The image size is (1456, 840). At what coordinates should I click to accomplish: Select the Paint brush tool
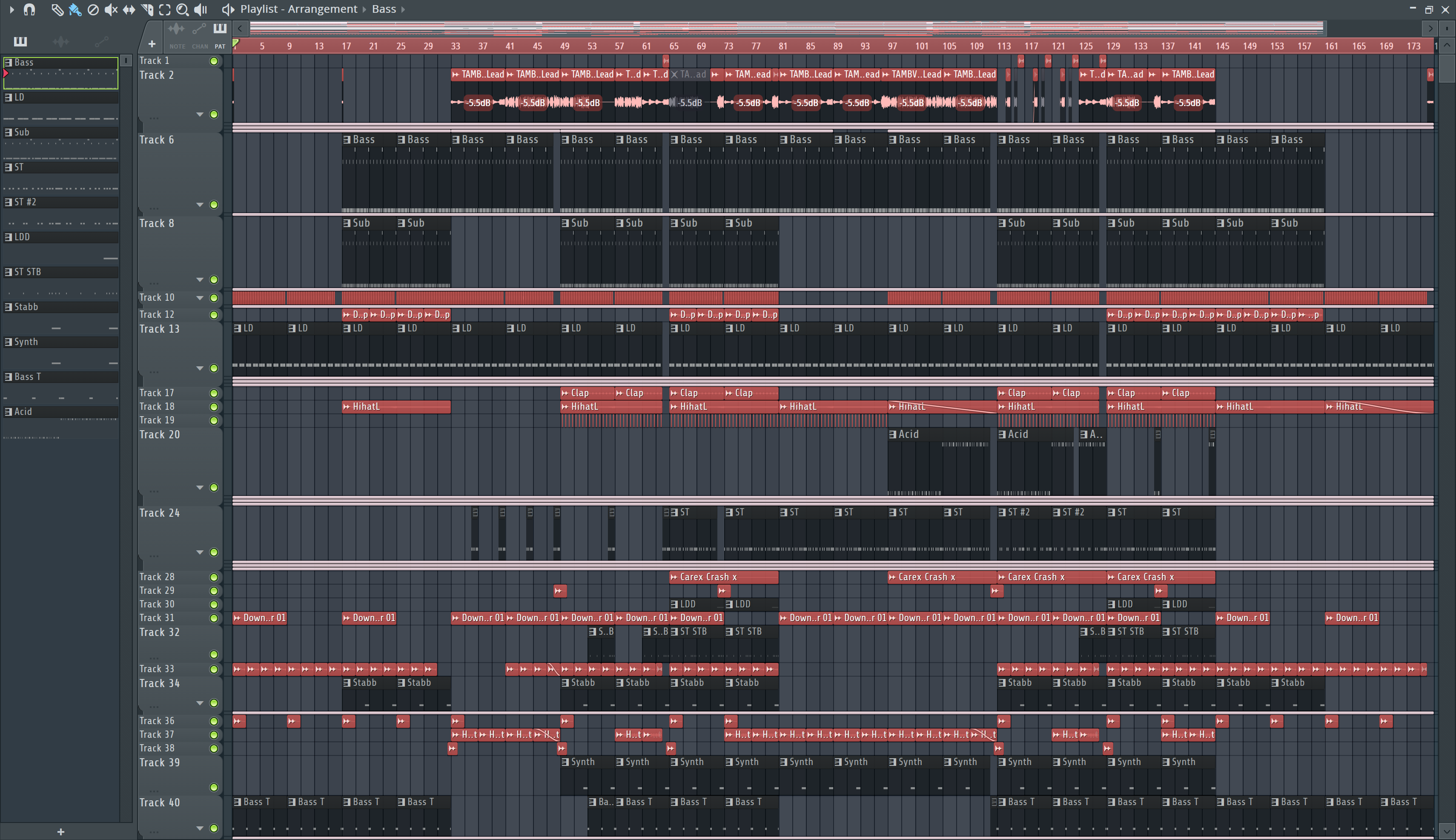click(75, 9)
